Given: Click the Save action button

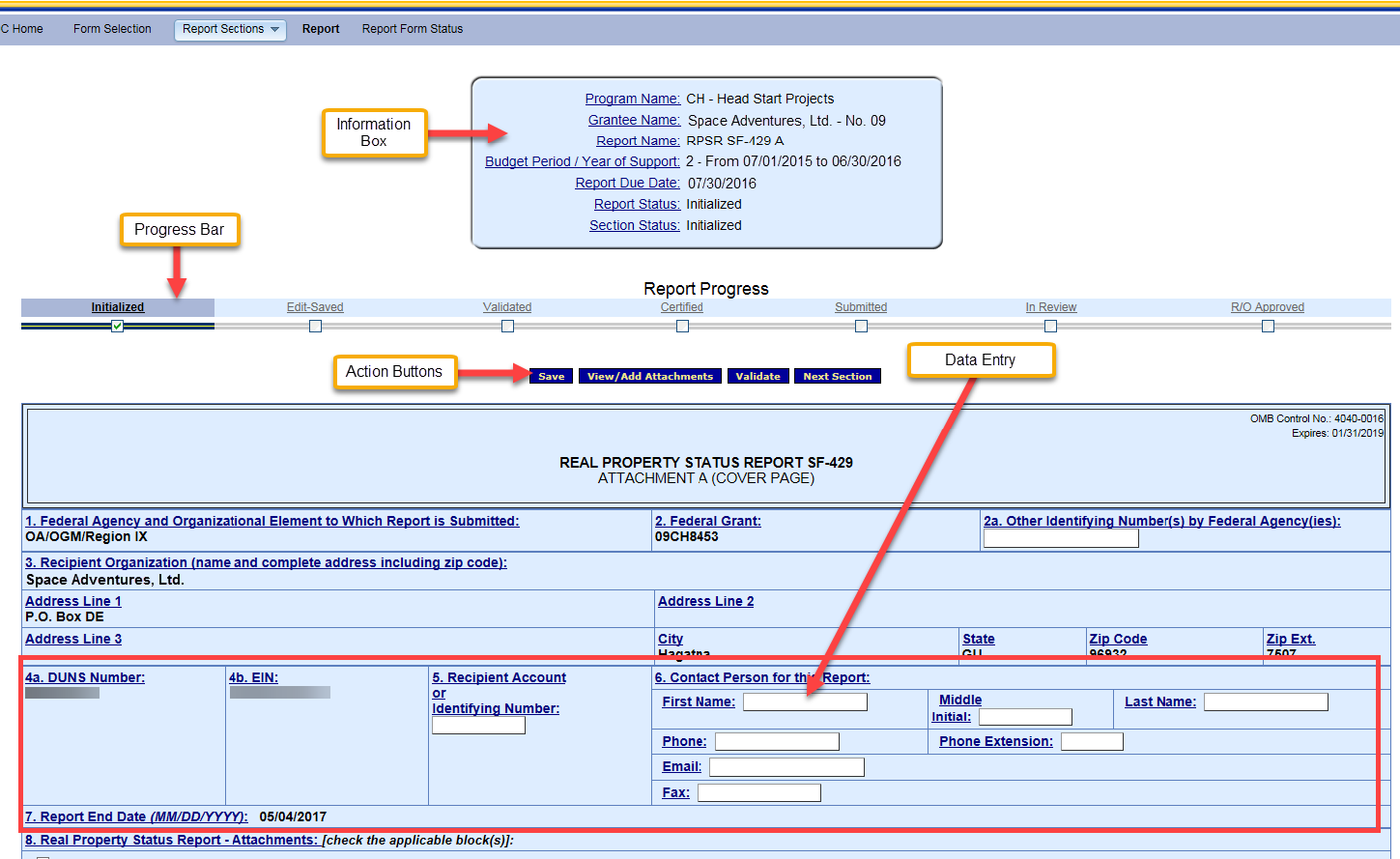Looking at the screenshot, I should pyautogui.click(x=552, y=376).
